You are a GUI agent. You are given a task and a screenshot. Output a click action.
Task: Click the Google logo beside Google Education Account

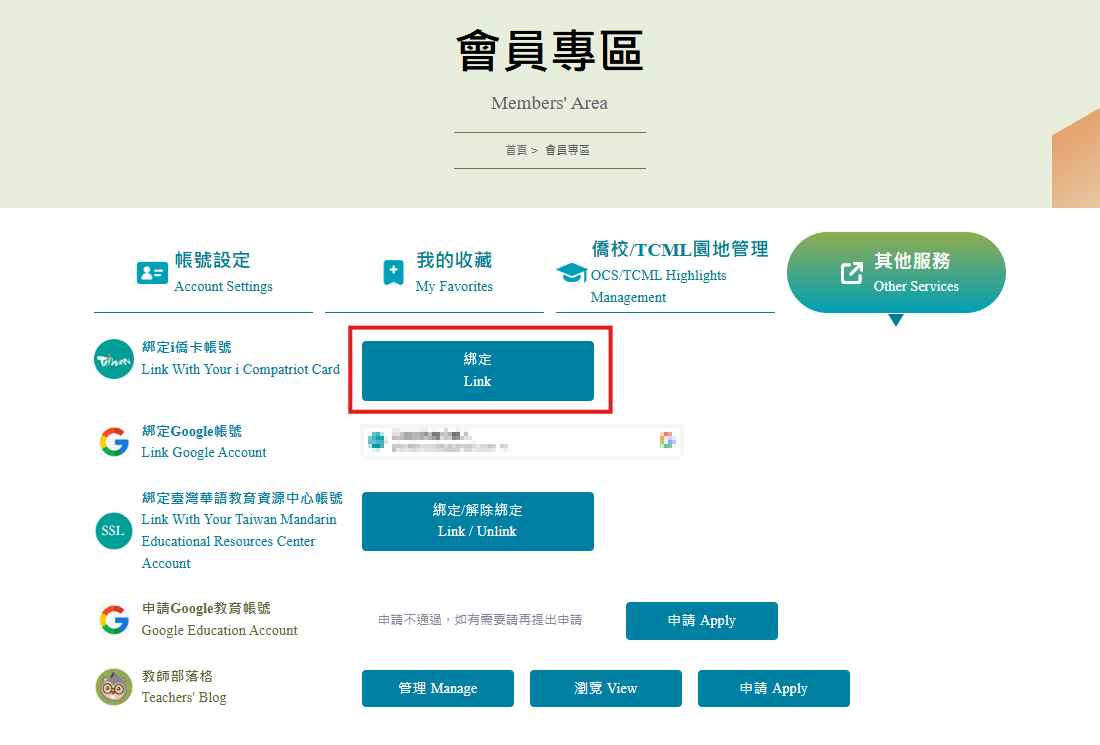point(114,620)
